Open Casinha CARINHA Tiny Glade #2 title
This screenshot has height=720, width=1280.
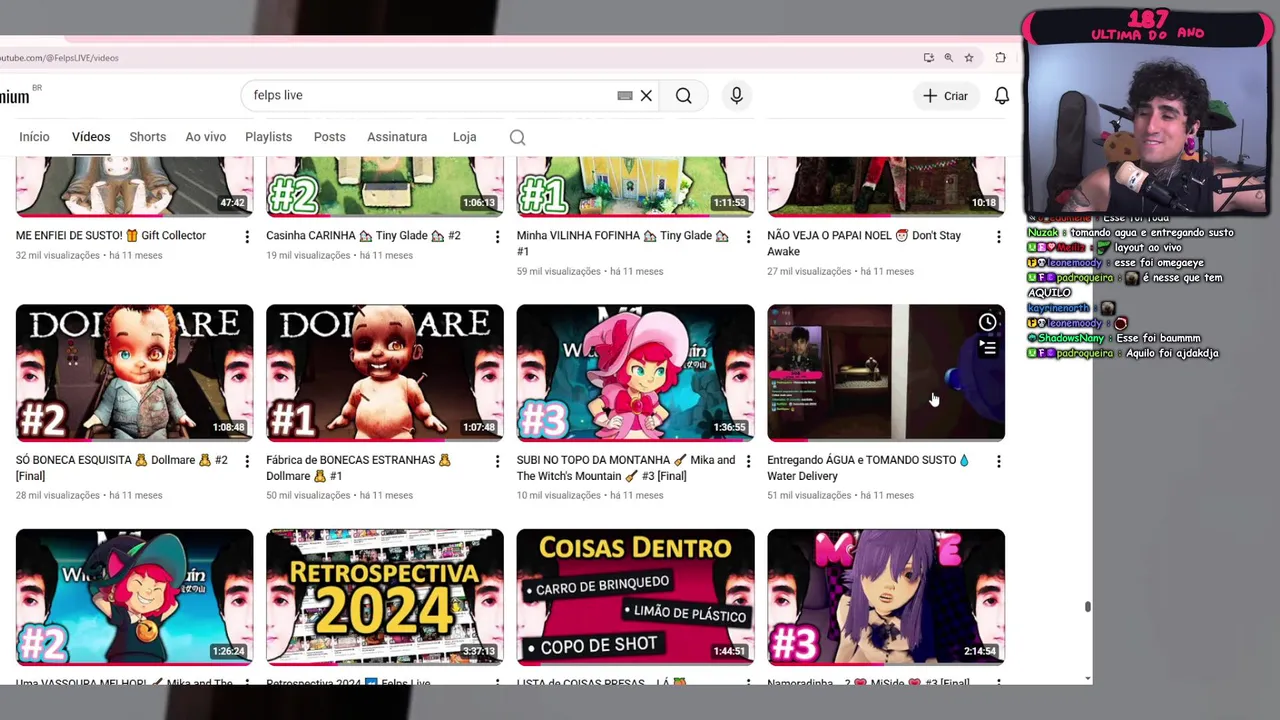pyautogui.click(x=363, y=236)
